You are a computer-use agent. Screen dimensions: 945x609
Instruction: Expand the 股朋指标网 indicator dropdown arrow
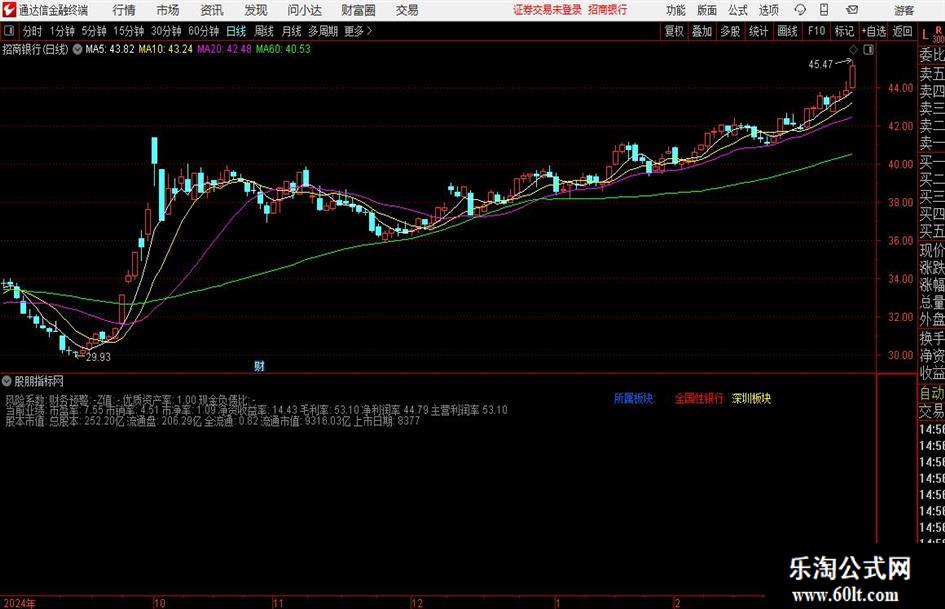click(7, 381)
